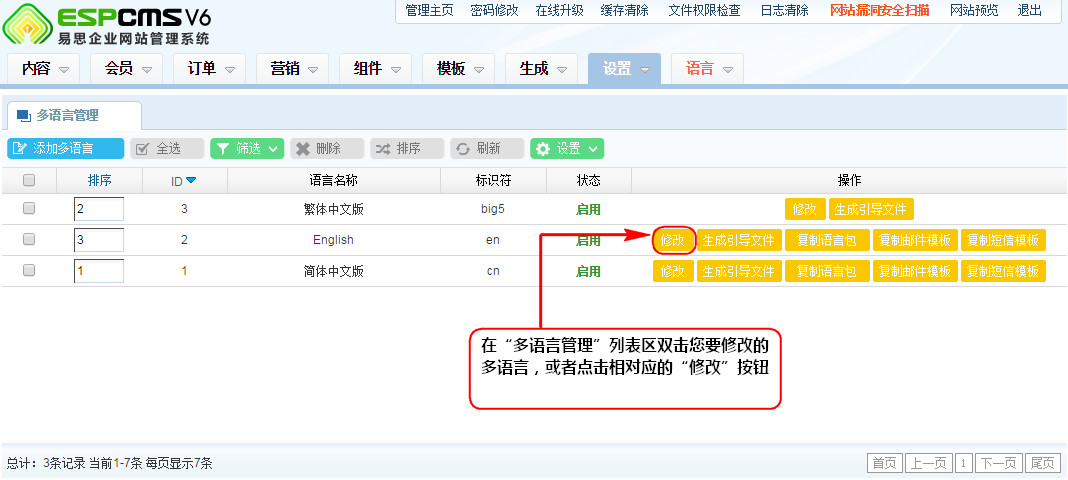Click 生成引导文件 for 繁体中文版
This screenshot has width=1068, height=480.
pos(871,209)
